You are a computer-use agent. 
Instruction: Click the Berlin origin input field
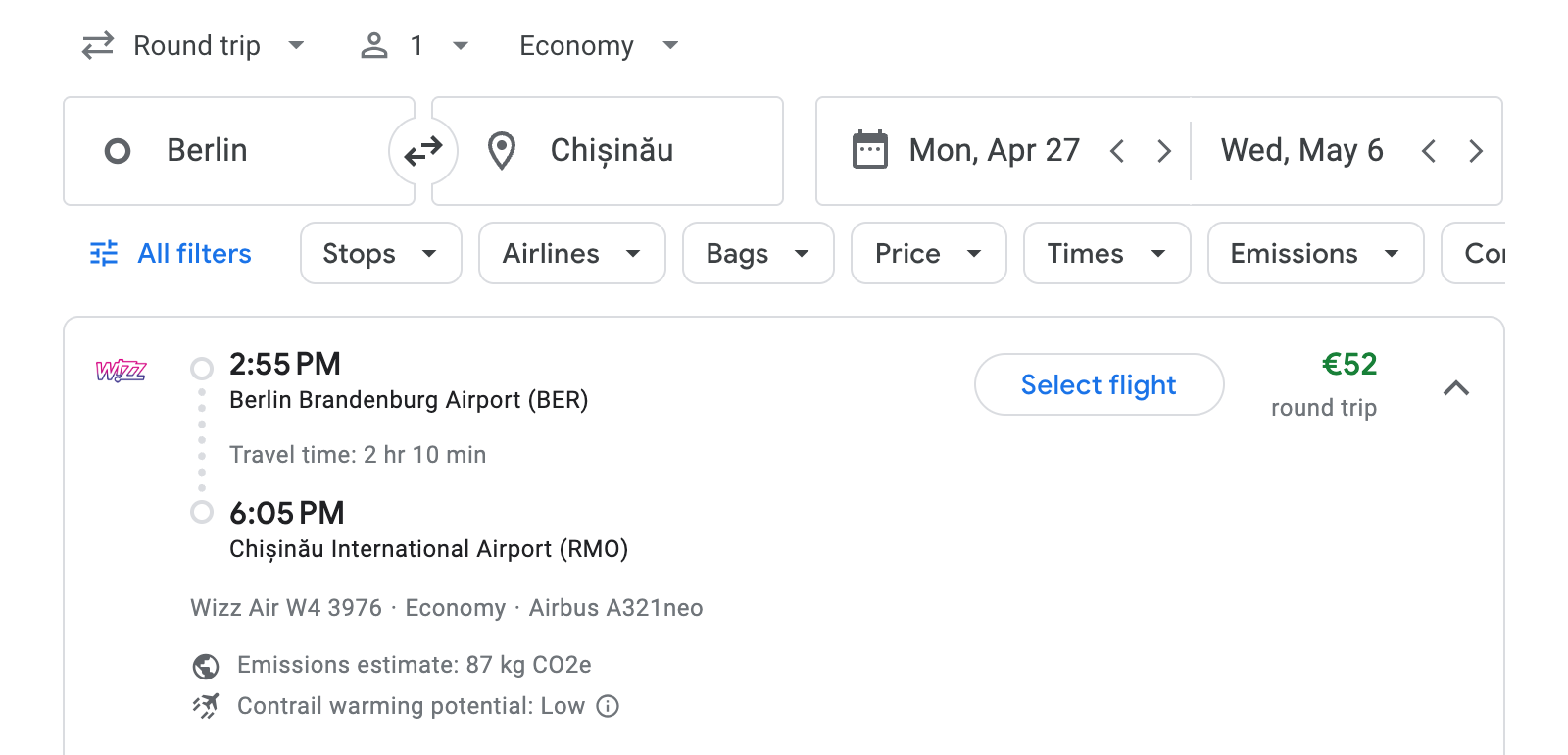click(235, 151)
